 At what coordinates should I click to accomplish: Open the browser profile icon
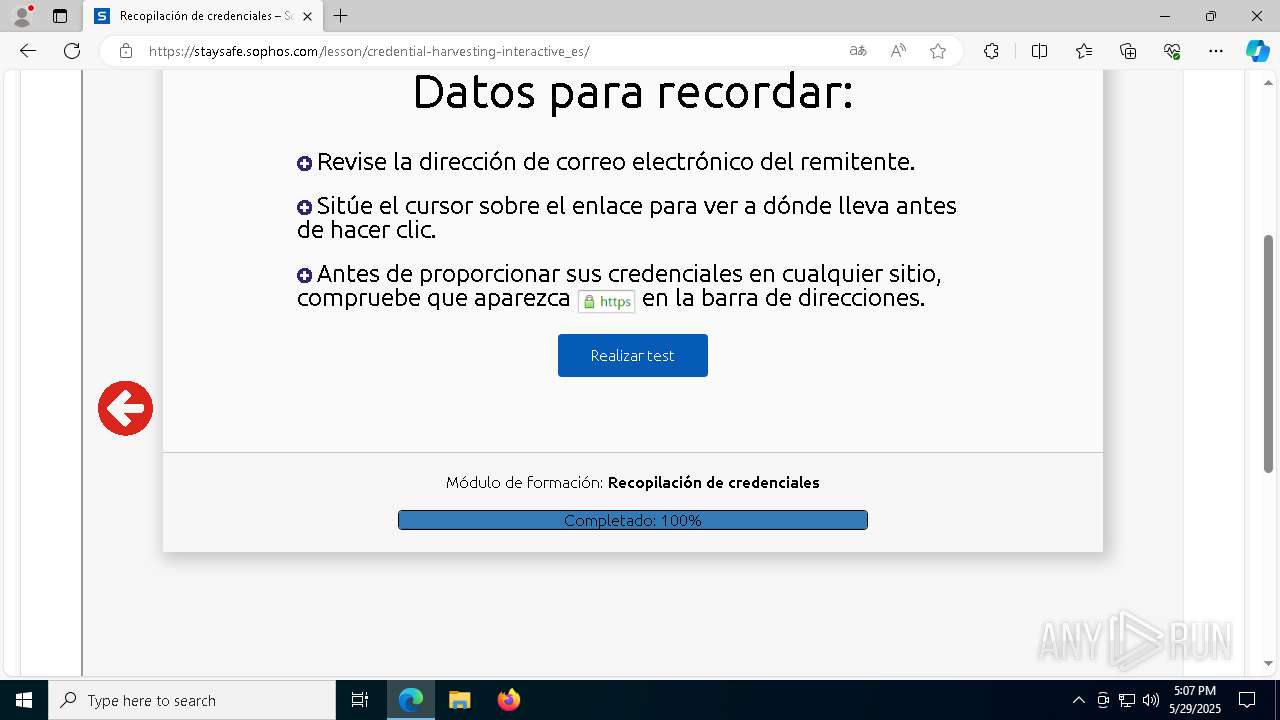click(x=22, y=16)
